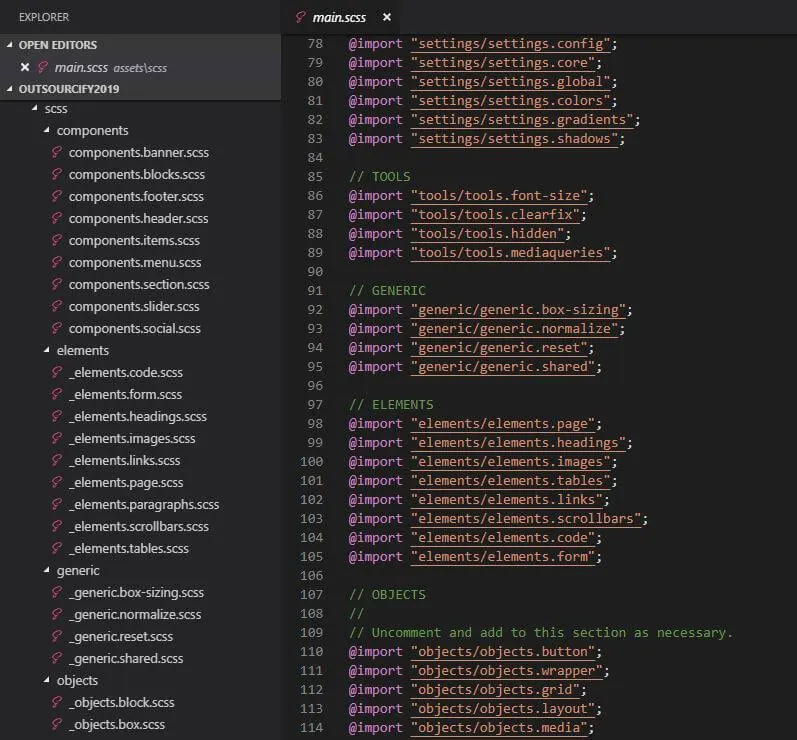Viewport: 797px width, 740px height.
Task: Open file name _elements.scrollbars.scss
Action: [139, 527]
